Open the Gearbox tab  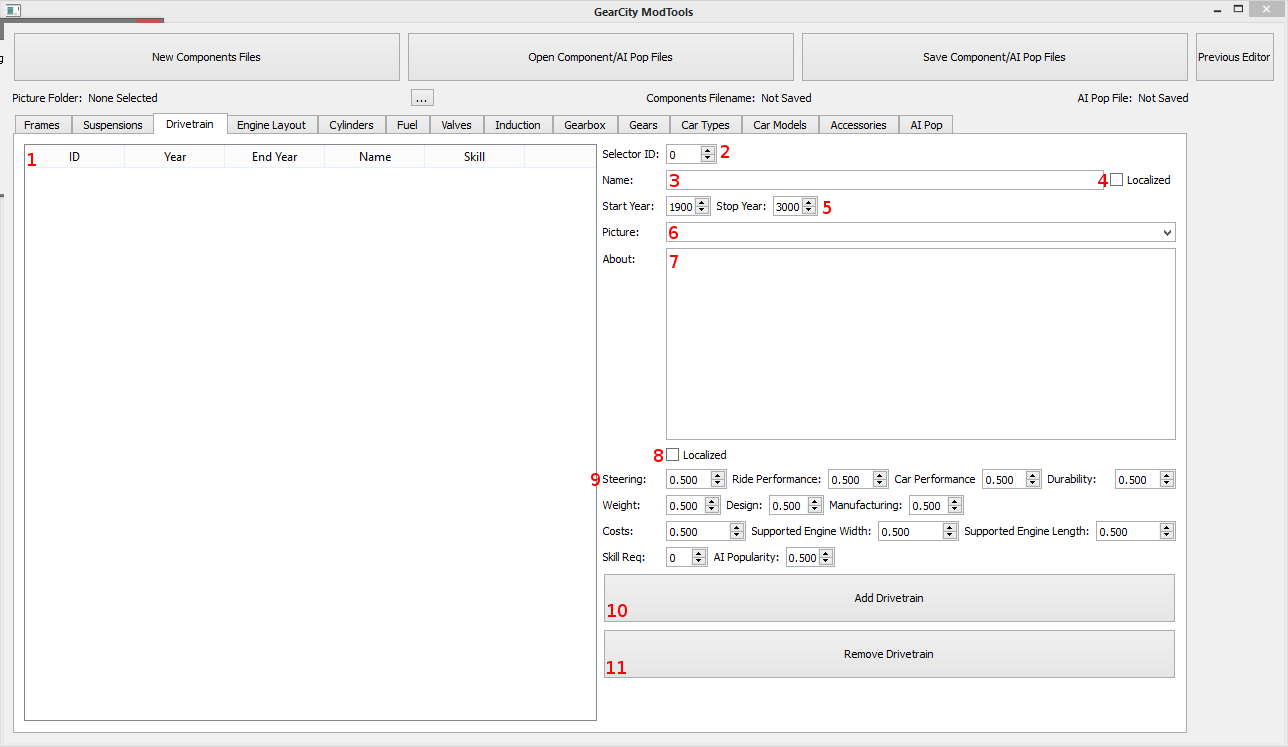coord(584,125)
